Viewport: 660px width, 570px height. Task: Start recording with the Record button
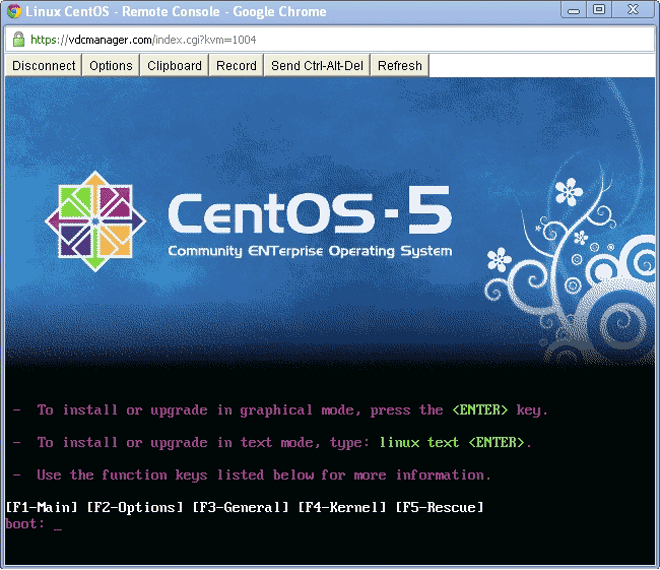236,66
